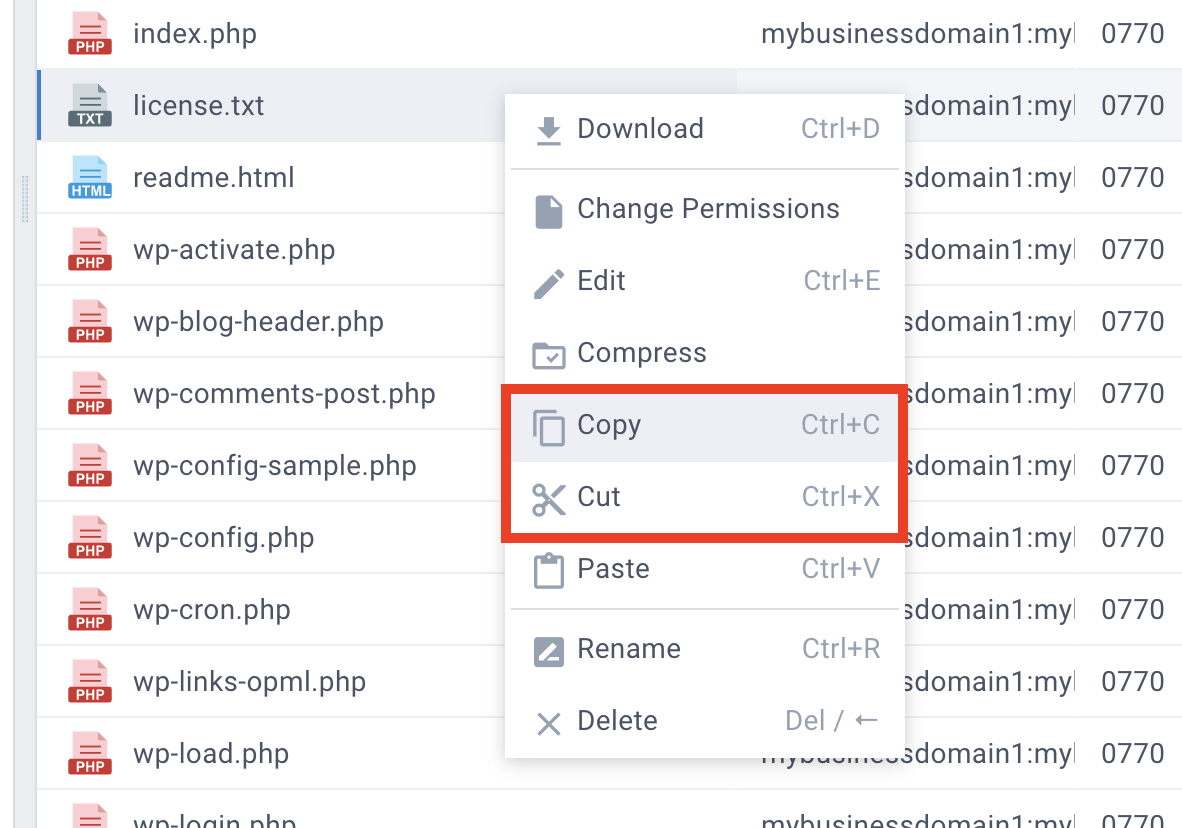Select the Change Permissions menu entry

click(x=708, y=210)
